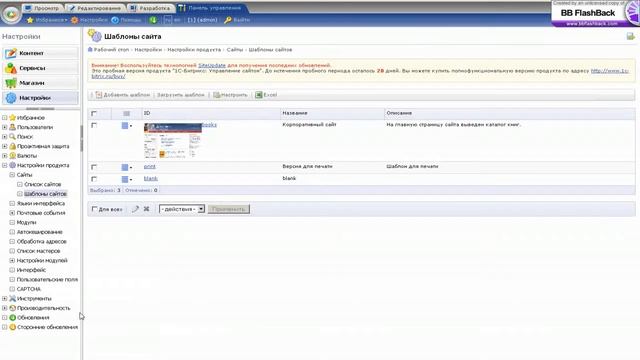The image size is (640, 360).
Task: Open action menu for blank row
Action: point(127,179)
